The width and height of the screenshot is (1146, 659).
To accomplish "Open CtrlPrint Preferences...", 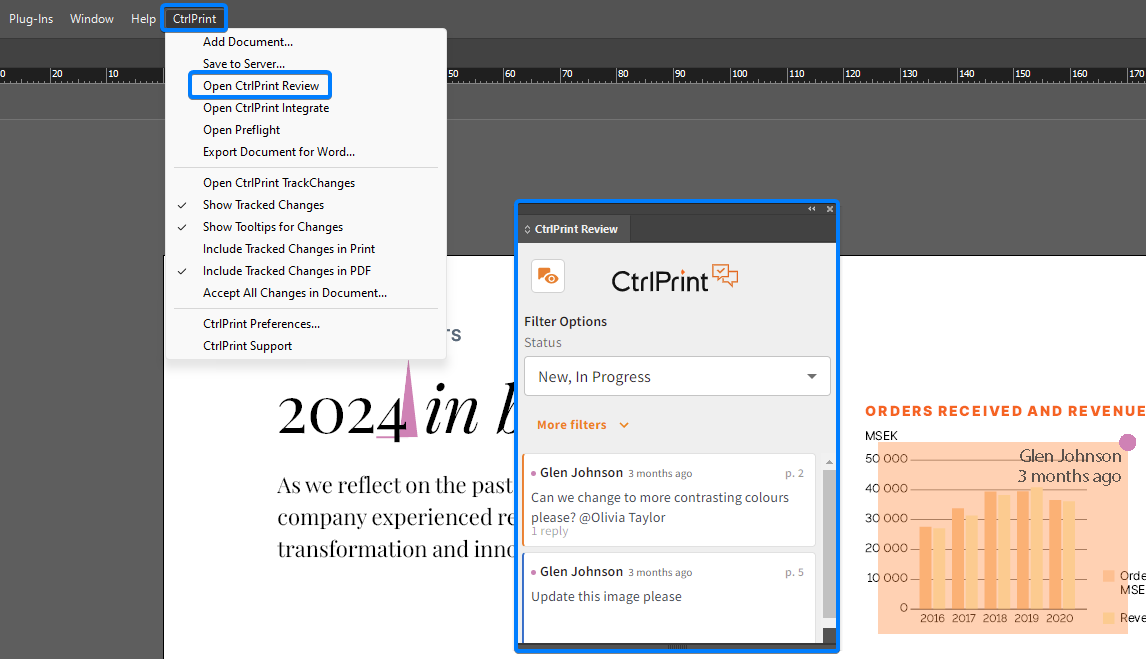I will [x=261, y=324].
